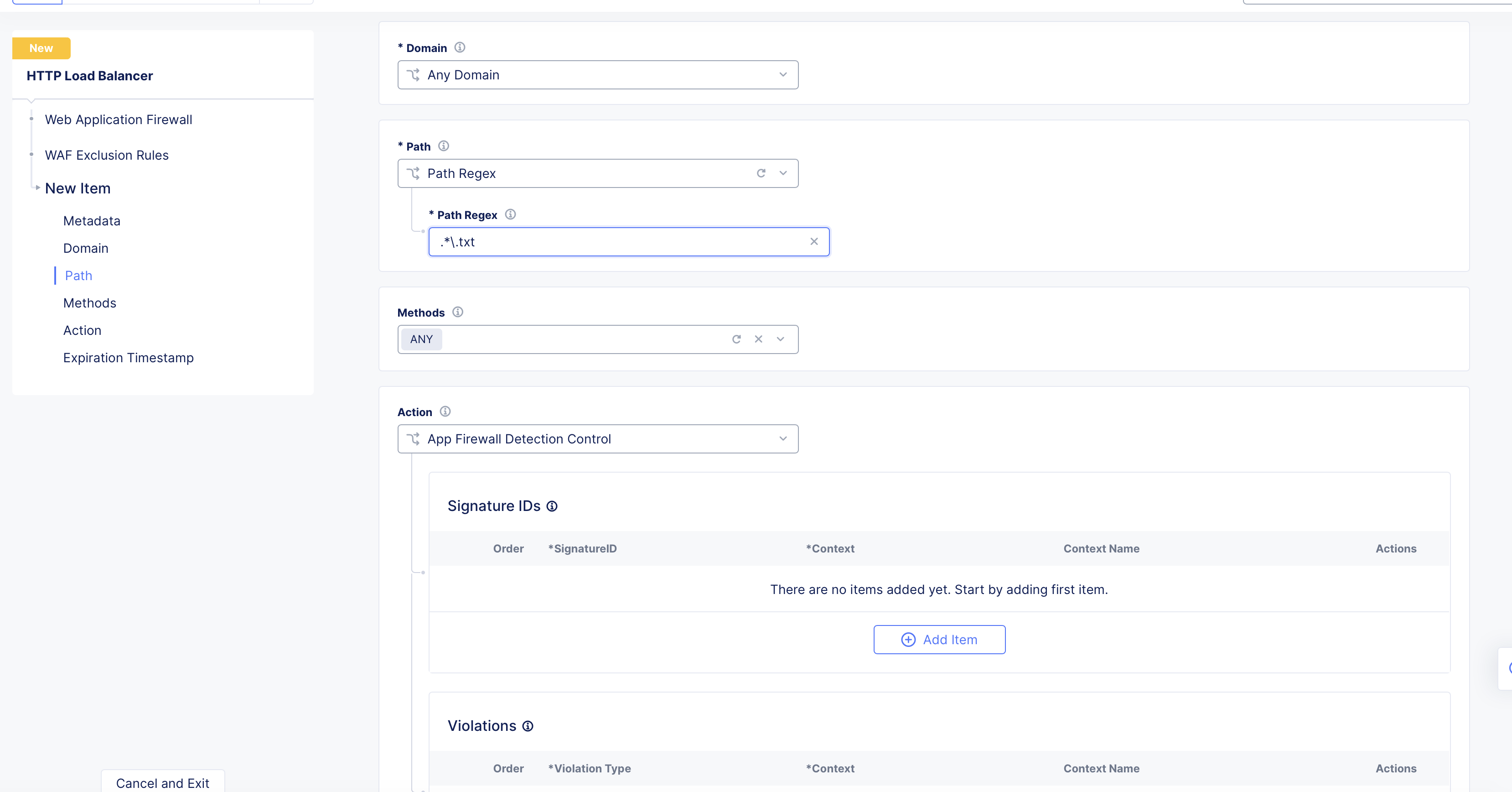
Task: Jump to Expiration Timestamp section
Action: coord(128,358)
